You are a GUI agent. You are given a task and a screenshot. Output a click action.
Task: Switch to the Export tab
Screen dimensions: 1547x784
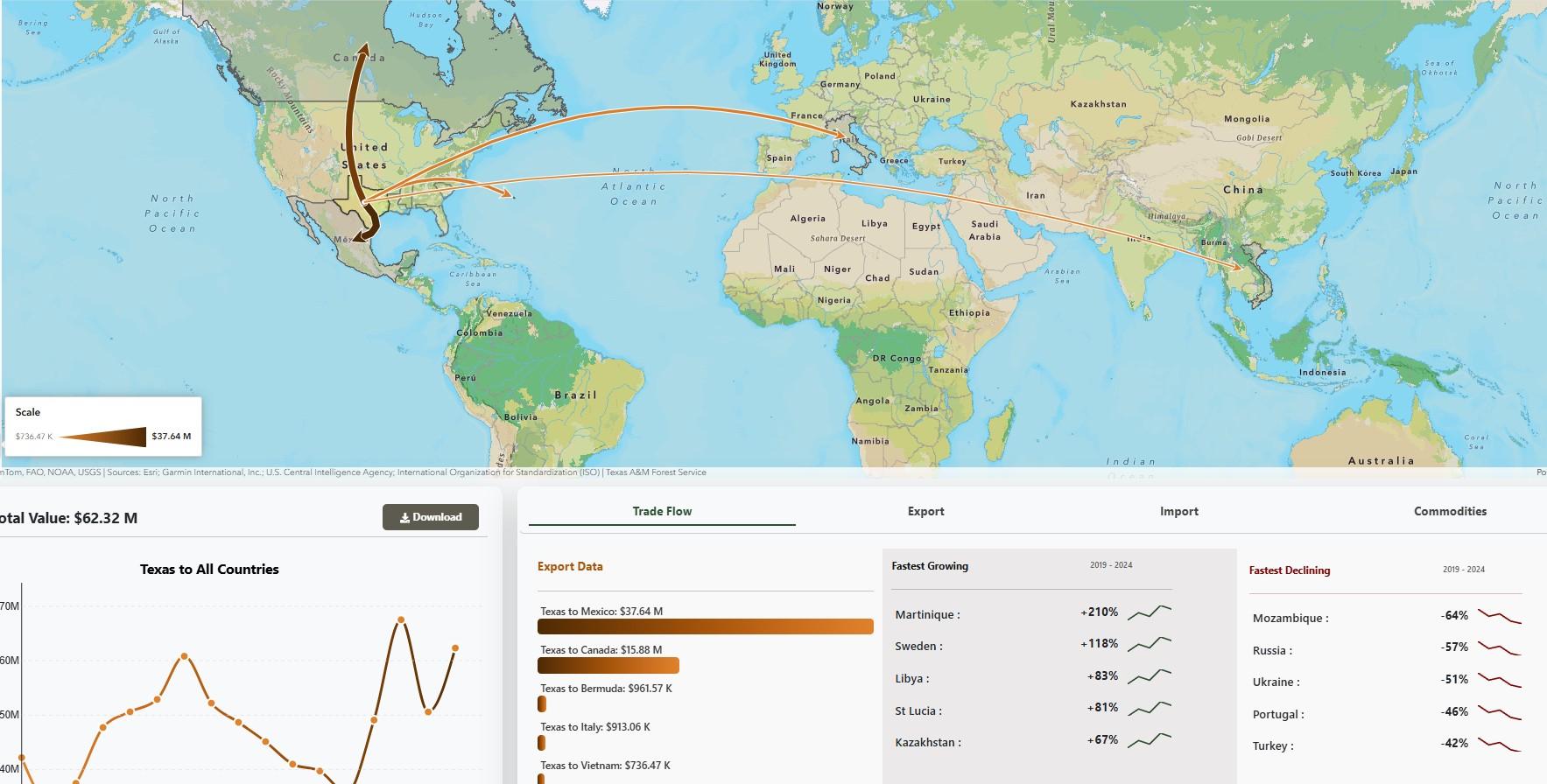tap(925, 511)
